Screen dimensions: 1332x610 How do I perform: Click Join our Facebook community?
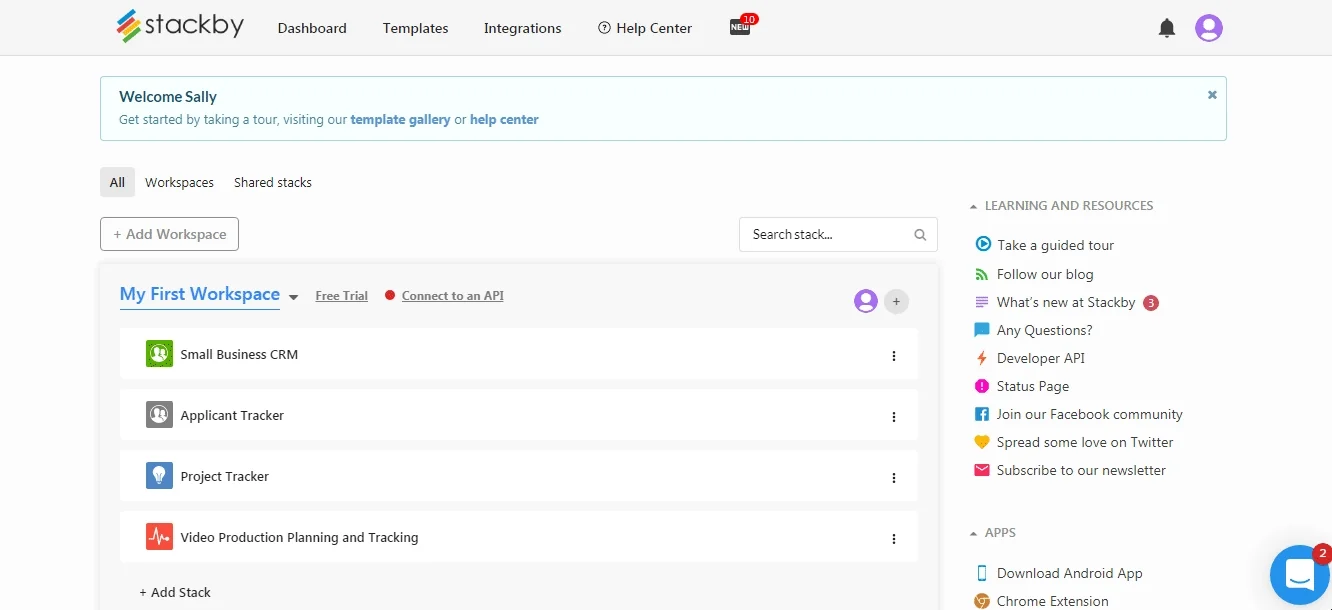coord(1089,414)
